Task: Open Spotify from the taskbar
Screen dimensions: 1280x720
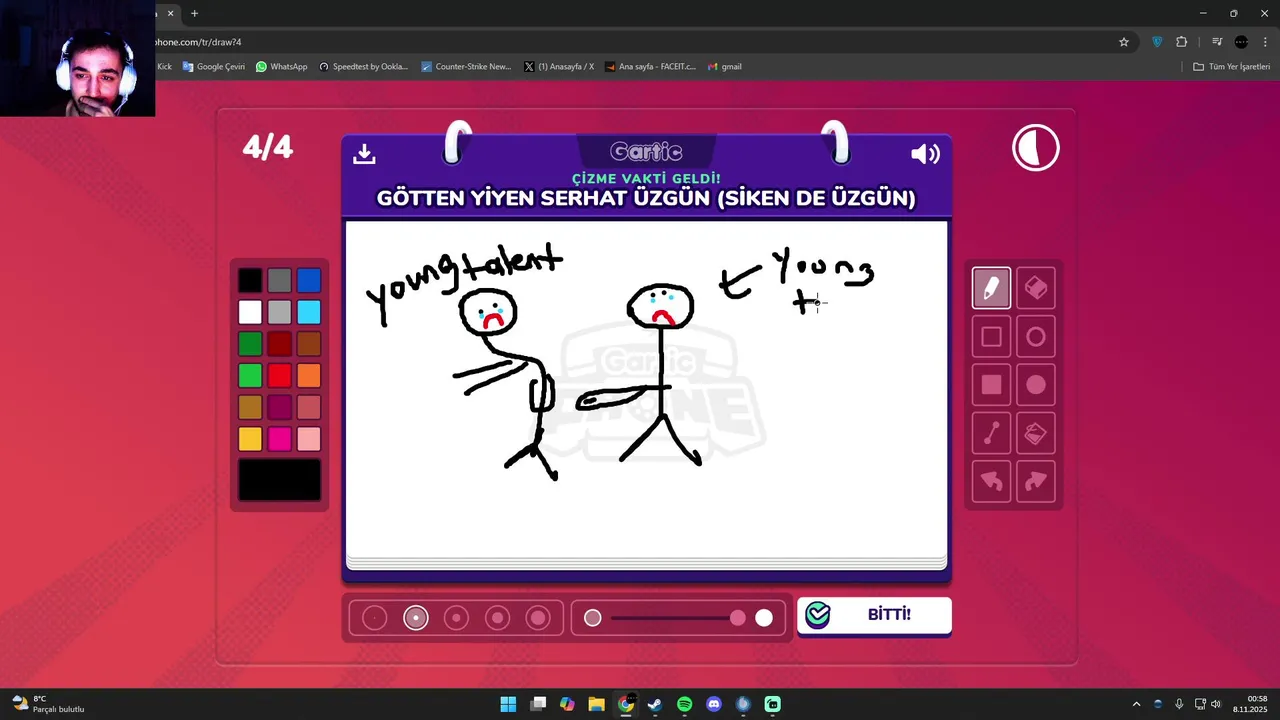Action: (684, 704)
